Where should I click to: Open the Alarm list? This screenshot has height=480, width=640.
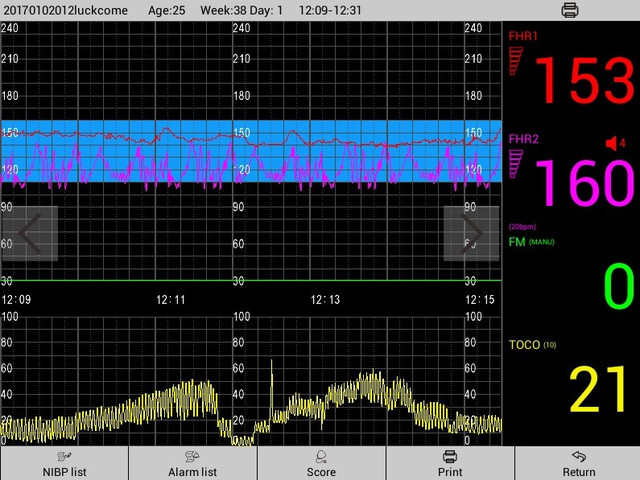click(x=192, y=464)
